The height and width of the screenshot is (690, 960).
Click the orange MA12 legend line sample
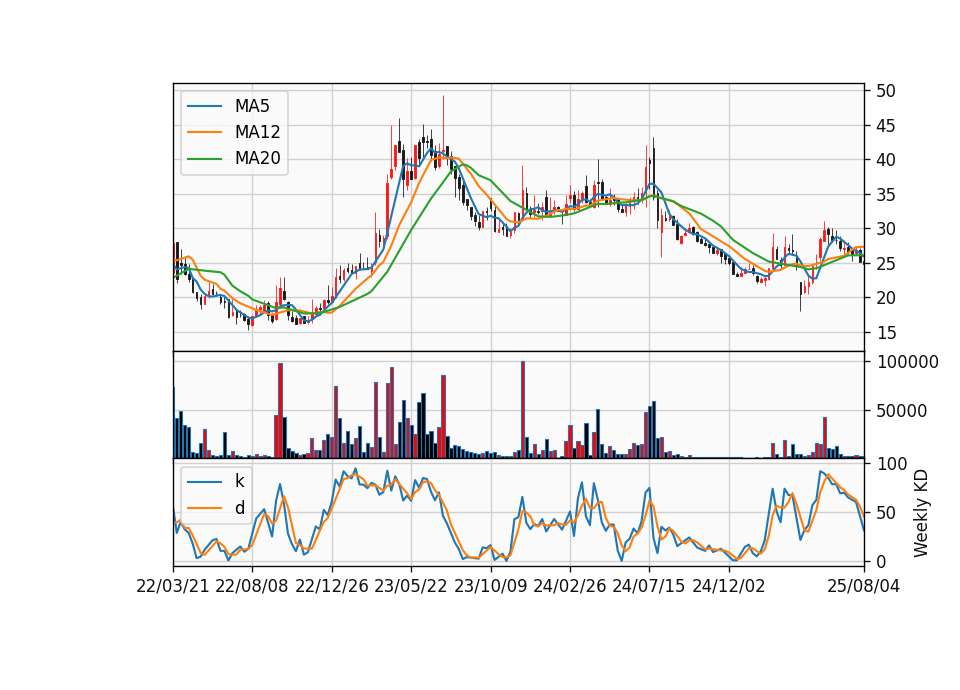click(x=204, y=132)
